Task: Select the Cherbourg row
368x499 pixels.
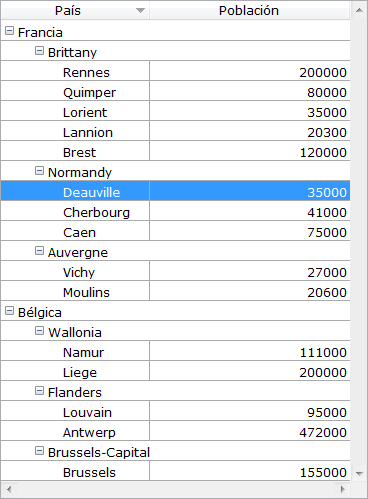Action: (175, 211)
